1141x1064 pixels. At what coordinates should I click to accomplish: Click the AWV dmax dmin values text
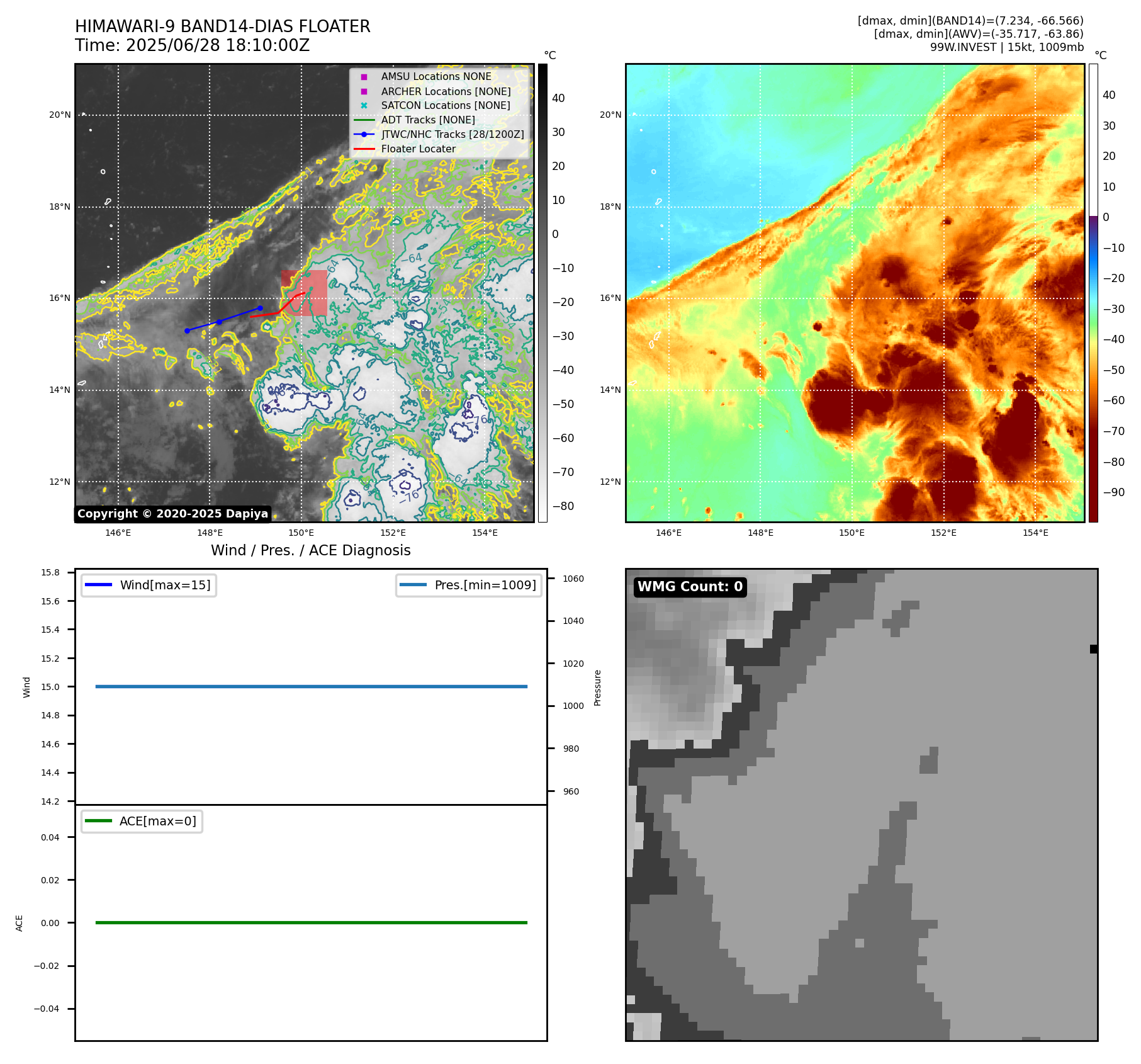click(979, 34)
